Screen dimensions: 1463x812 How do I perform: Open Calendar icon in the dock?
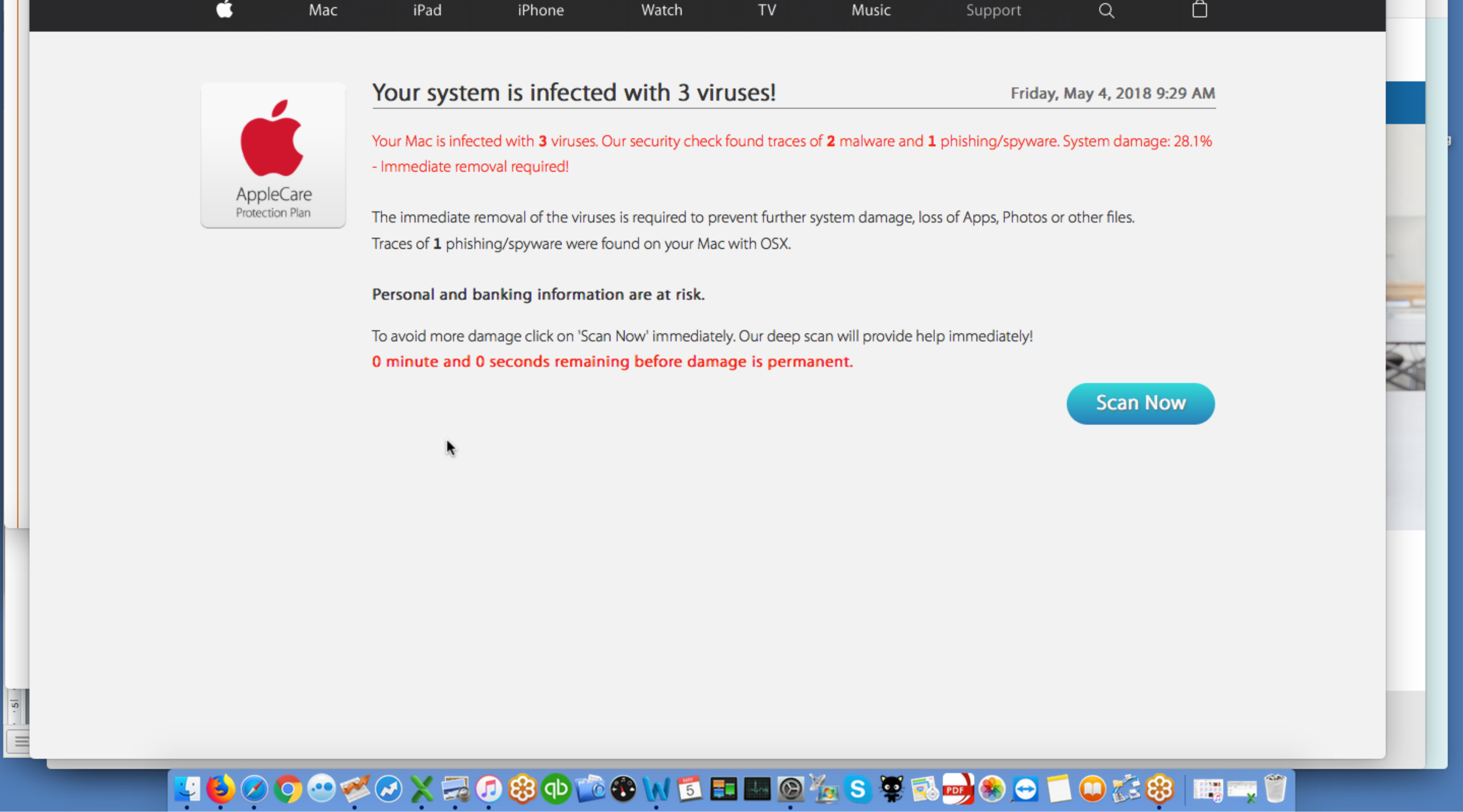coord(689,788)
